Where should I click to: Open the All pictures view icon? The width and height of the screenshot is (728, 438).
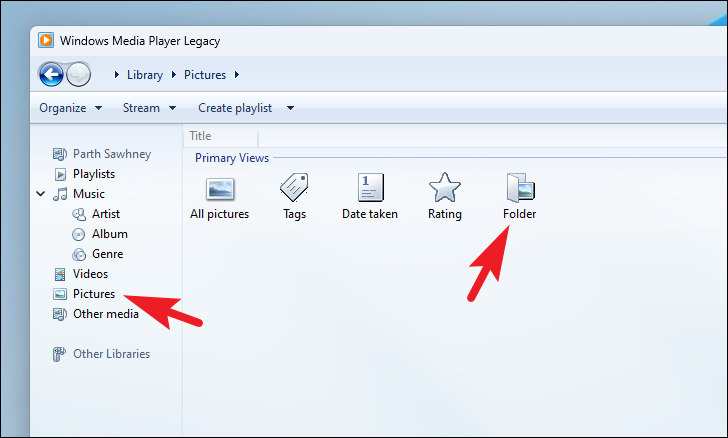[x=220, y=189]
